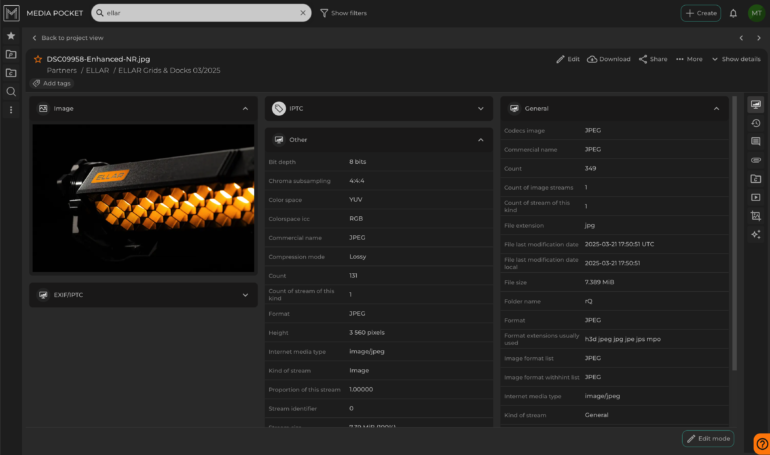Open the notifications bell
This screenshot has width=770, height=455.
(733, 13)
